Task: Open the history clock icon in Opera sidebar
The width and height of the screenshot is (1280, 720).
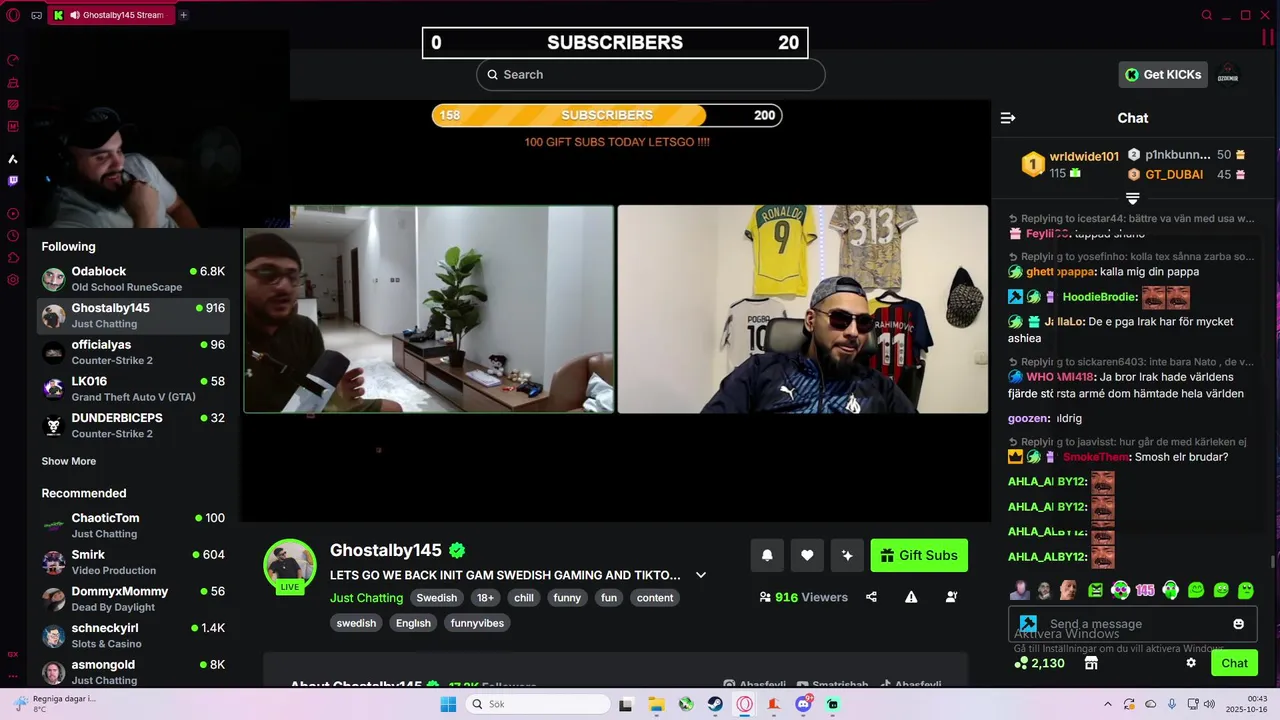Action: point(13,236)
